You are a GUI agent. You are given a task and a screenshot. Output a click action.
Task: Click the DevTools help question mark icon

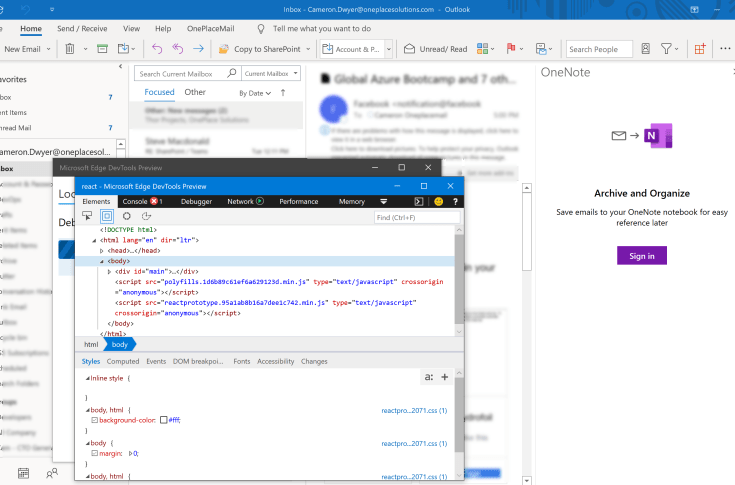pos(455,202)
